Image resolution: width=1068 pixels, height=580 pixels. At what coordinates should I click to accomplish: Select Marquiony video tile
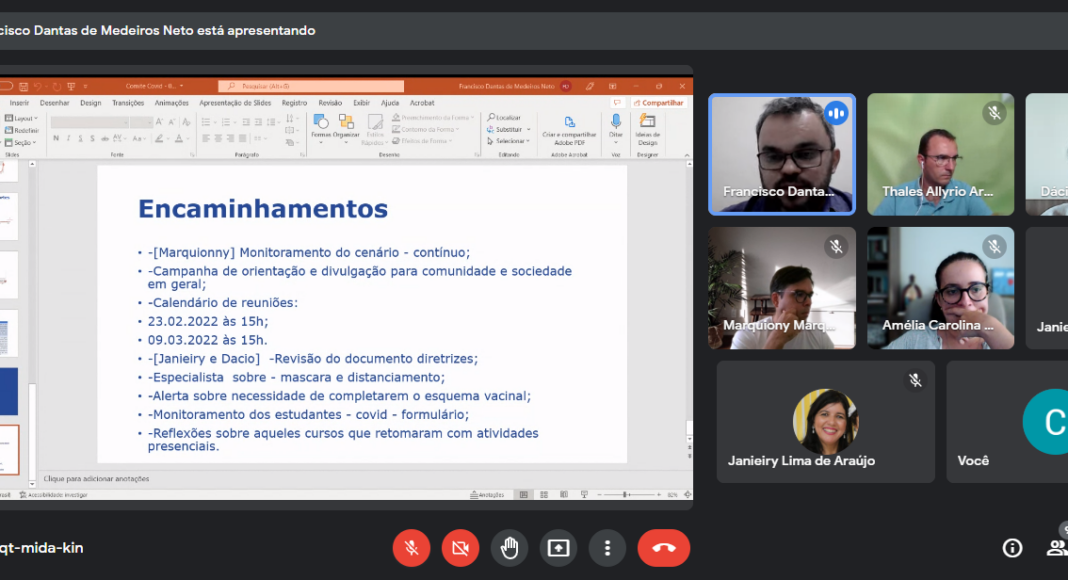click(782, 288)
